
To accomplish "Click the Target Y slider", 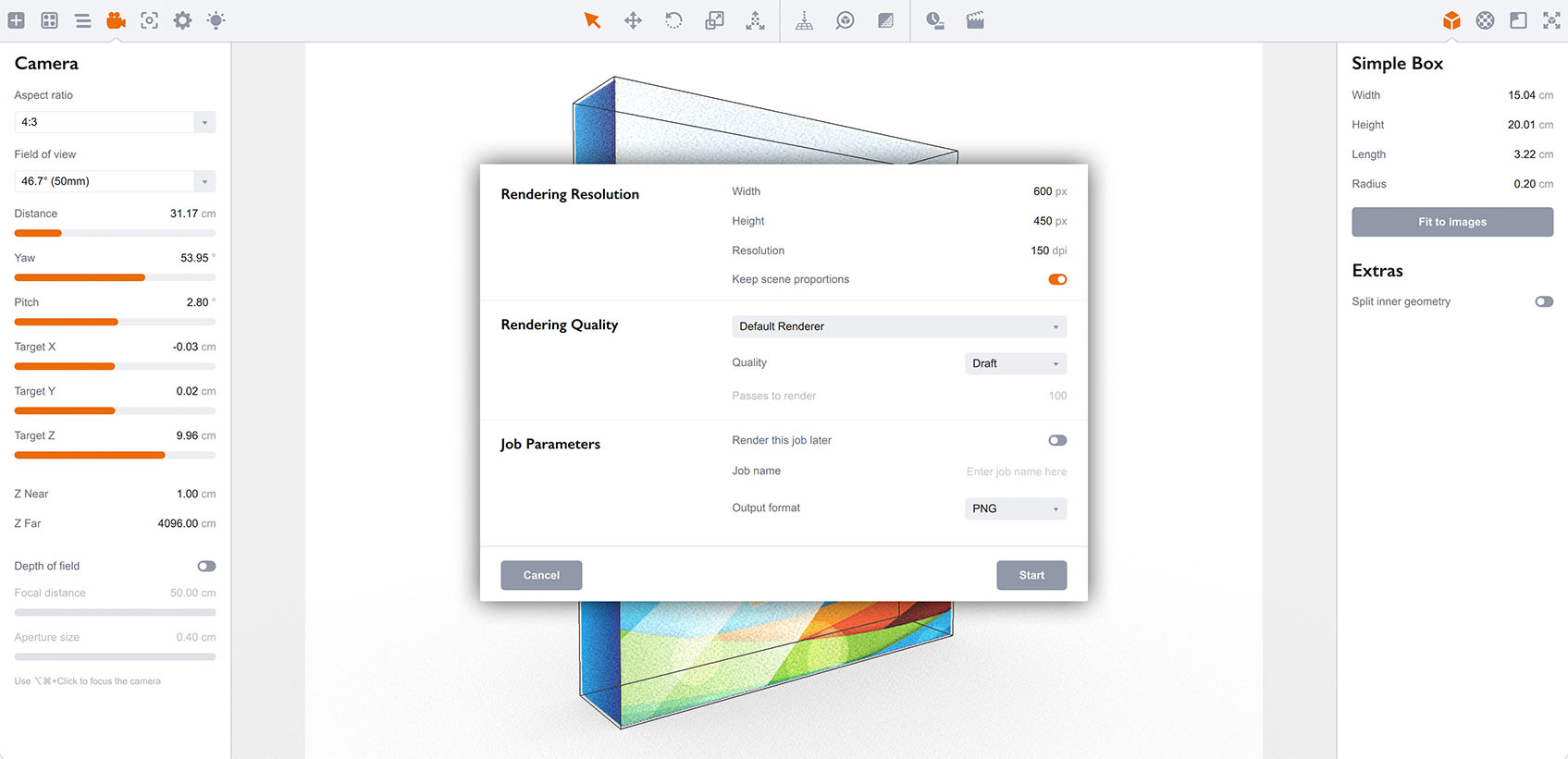I will click(x=115, y=410).
